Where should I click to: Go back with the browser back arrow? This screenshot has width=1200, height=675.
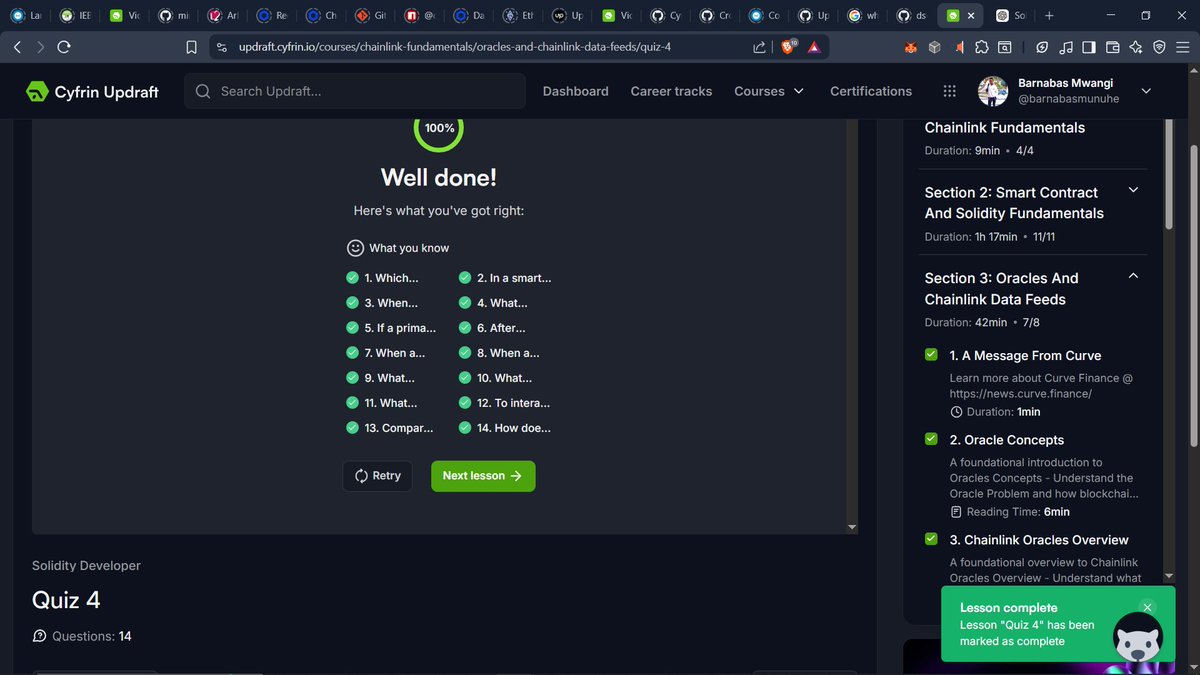[17, 47]
